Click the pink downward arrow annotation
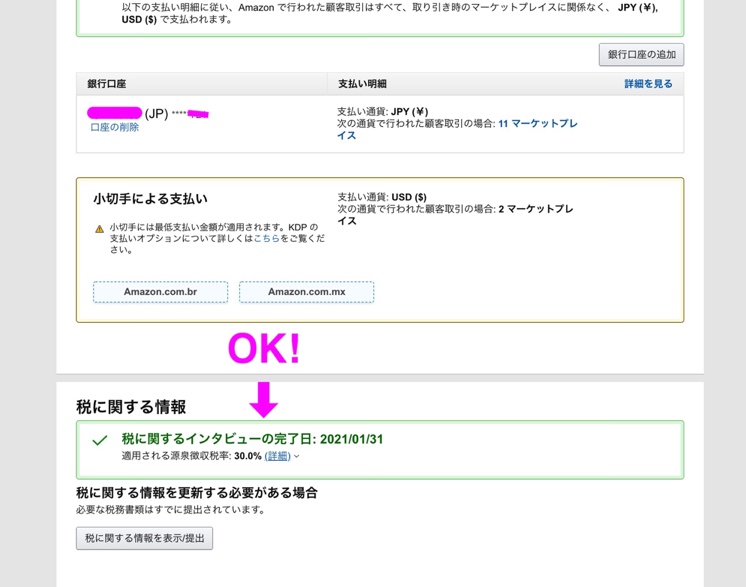This screenshot has height=587, width=746. [264, 398]
